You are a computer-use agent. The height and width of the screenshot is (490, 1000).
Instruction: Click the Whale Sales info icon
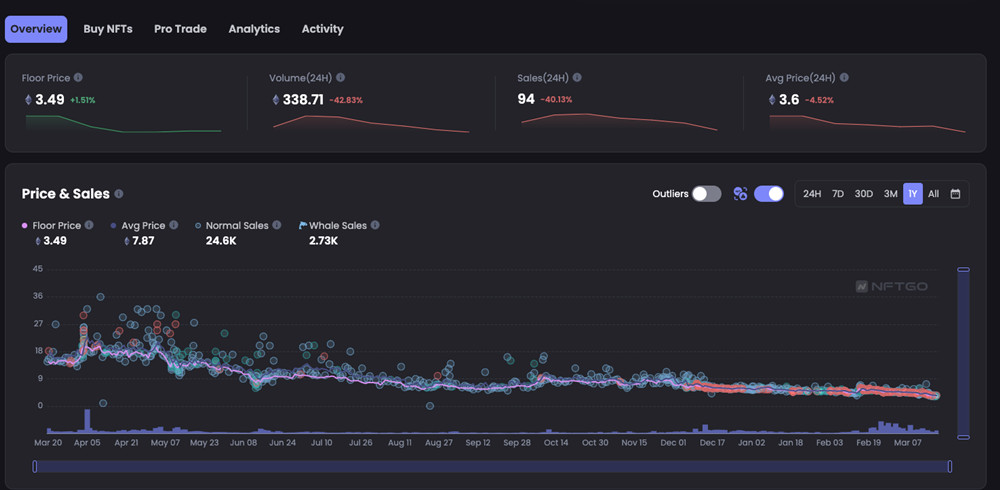tap(375, 226)
